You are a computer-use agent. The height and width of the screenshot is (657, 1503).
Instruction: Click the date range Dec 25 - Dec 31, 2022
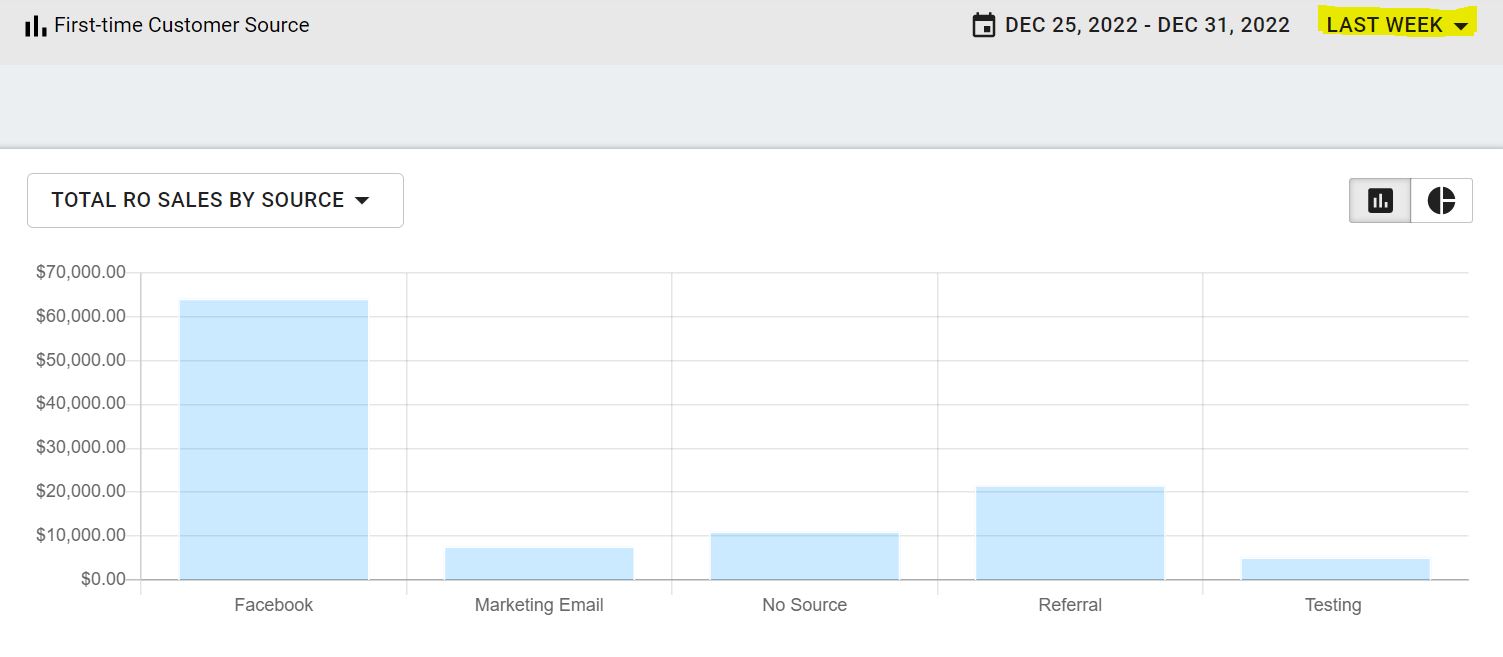click(1147, 25)
